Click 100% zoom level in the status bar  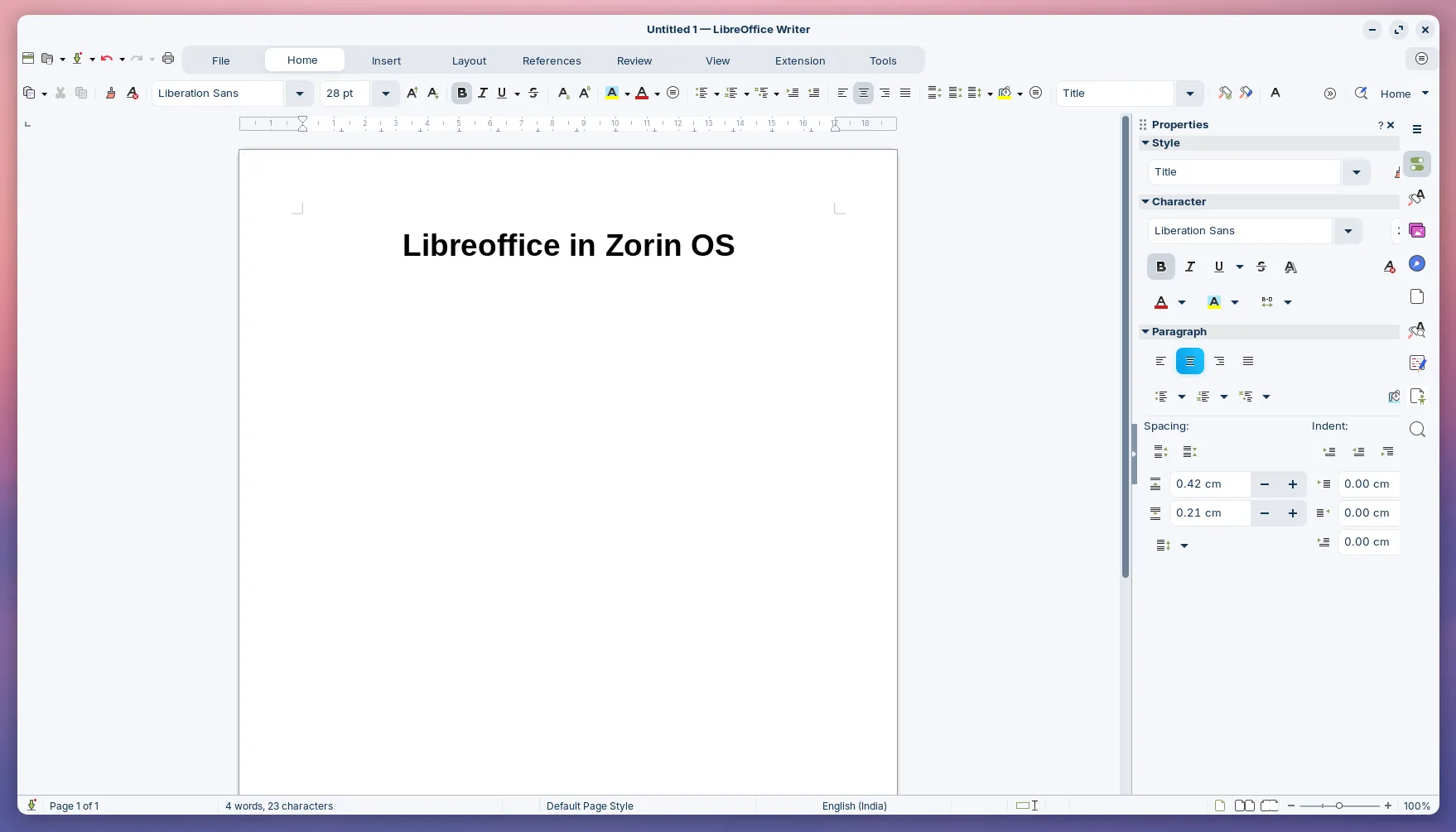click(1416, 806)
